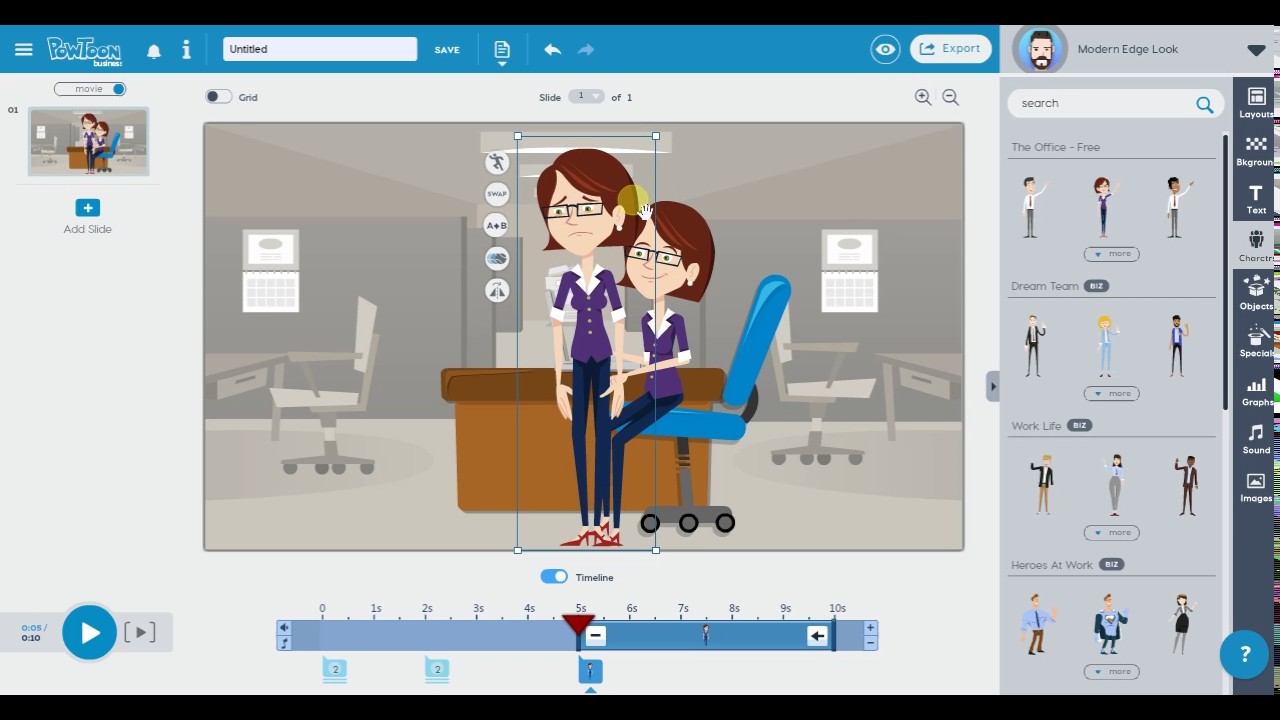Expand more in Work Life

[x=1111, y=532]
